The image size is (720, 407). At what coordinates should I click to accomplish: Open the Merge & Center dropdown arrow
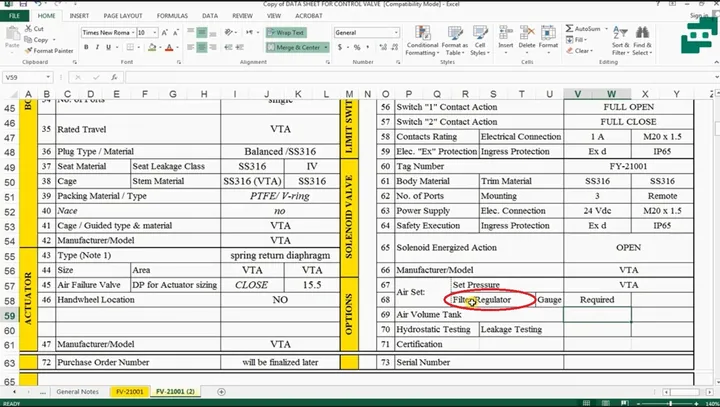[x=326, y=47]
